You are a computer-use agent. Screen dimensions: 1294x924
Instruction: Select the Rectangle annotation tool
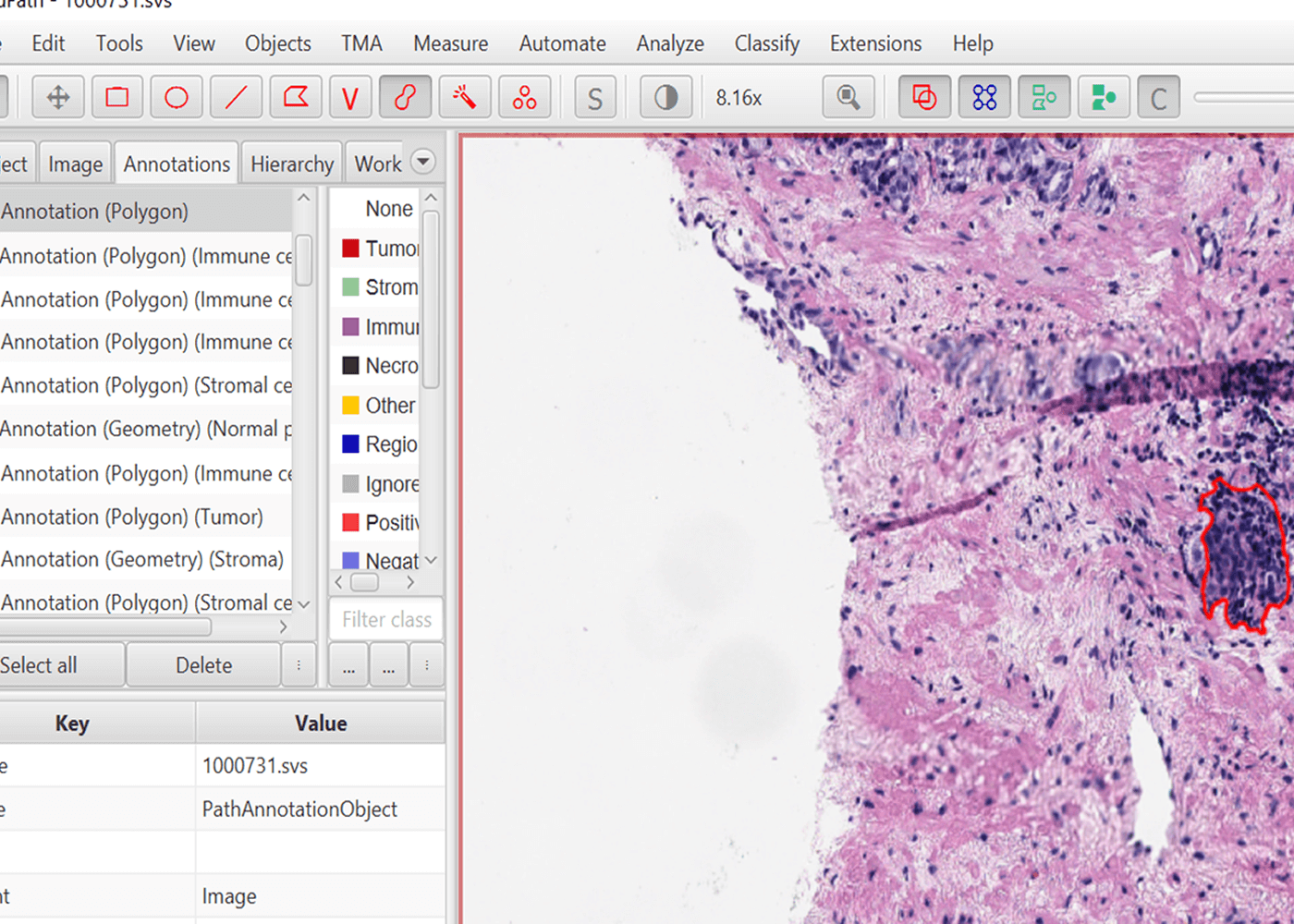pyautogui.click(x=117, y=96)
